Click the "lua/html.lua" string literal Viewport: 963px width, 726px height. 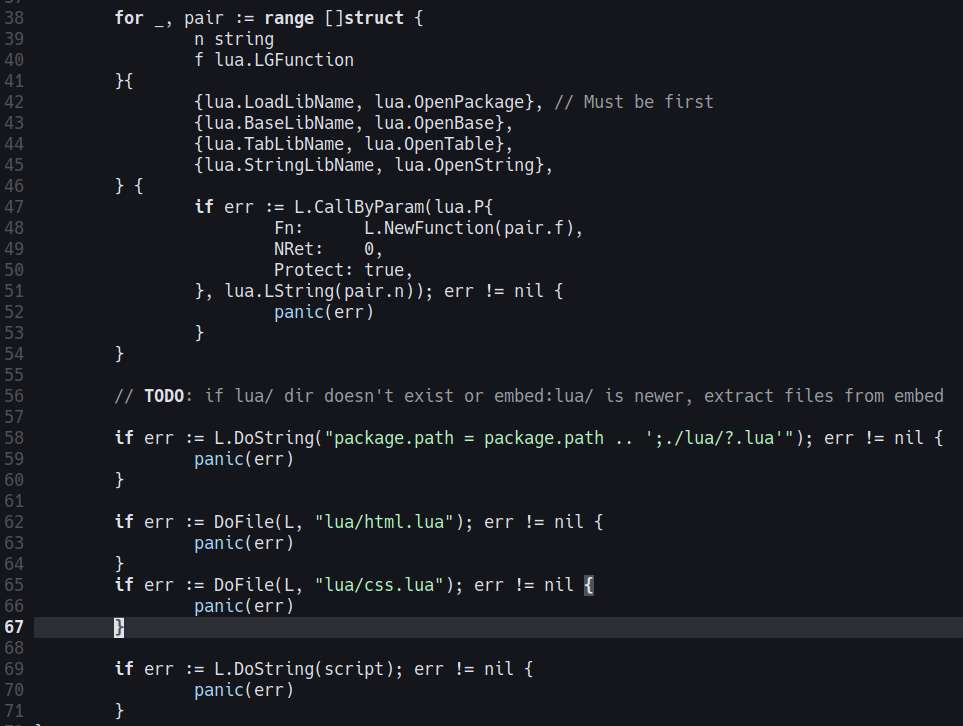[x=384, y=522]
